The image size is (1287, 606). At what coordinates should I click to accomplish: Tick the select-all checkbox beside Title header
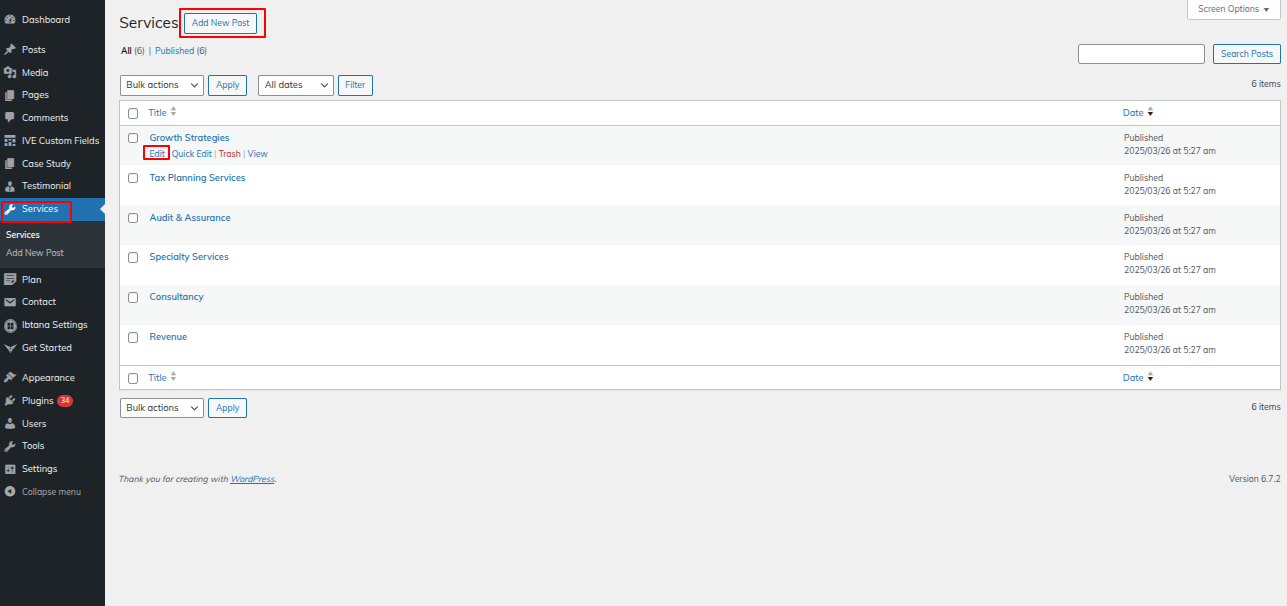point(133,113)
